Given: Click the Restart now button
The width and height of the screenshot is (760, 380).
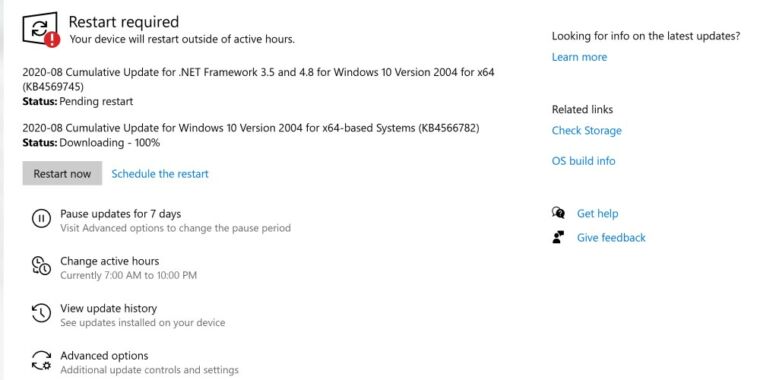Looking at the screenshot, I should pyautogui.click(x=62, y=174).
